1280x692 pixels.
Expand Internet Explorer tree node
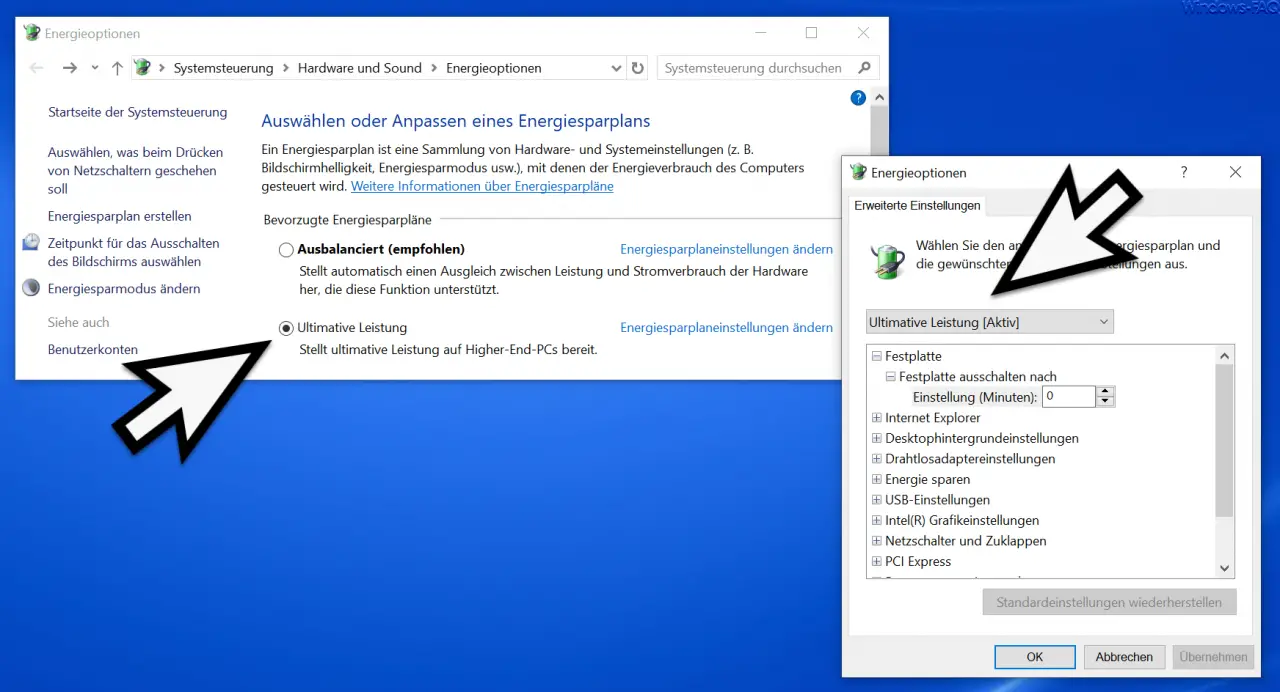pos(877,418)
